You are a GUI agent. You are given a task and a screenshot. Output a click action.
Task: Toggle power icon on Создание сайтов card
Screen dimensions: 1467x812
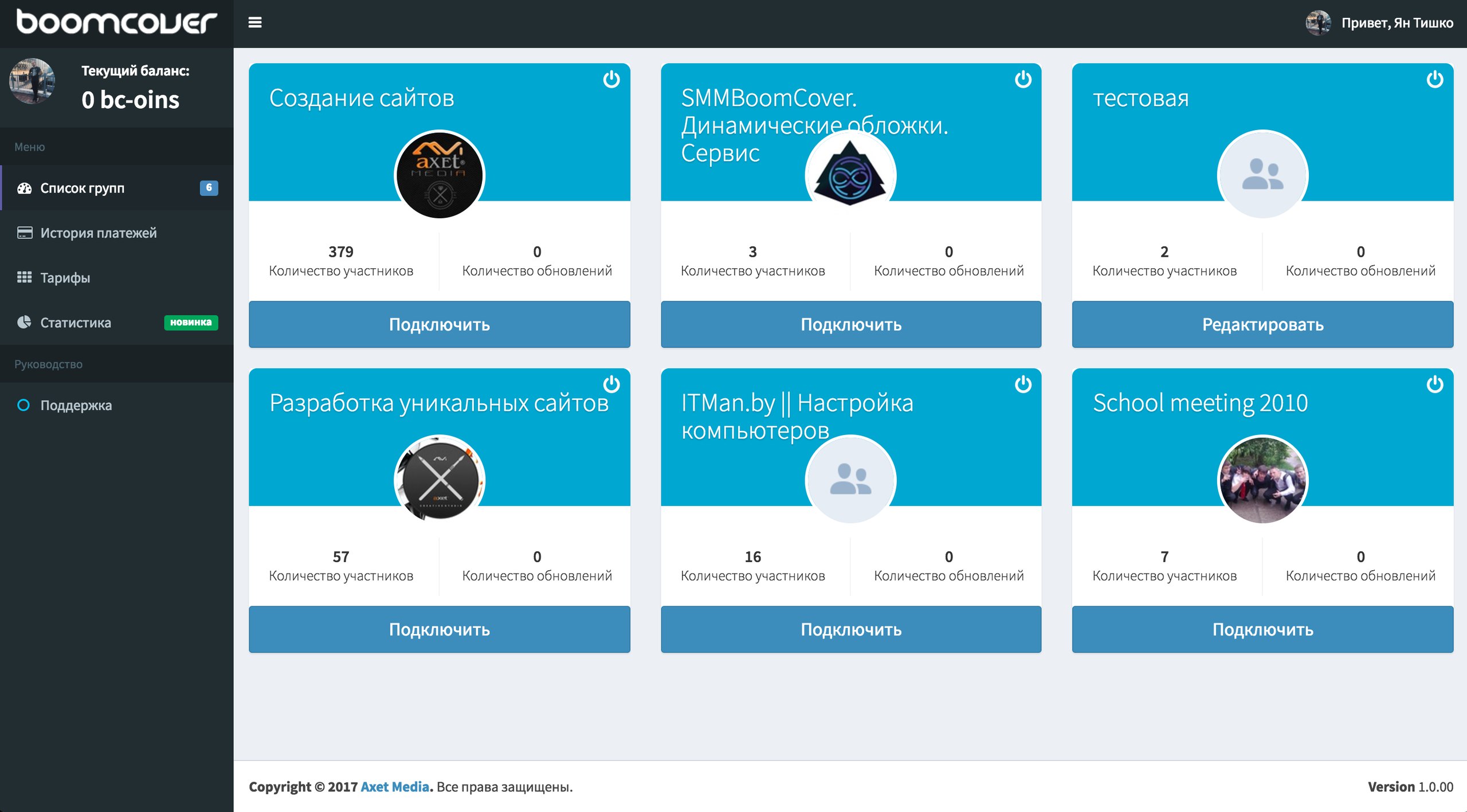click(x=611, y=79)
